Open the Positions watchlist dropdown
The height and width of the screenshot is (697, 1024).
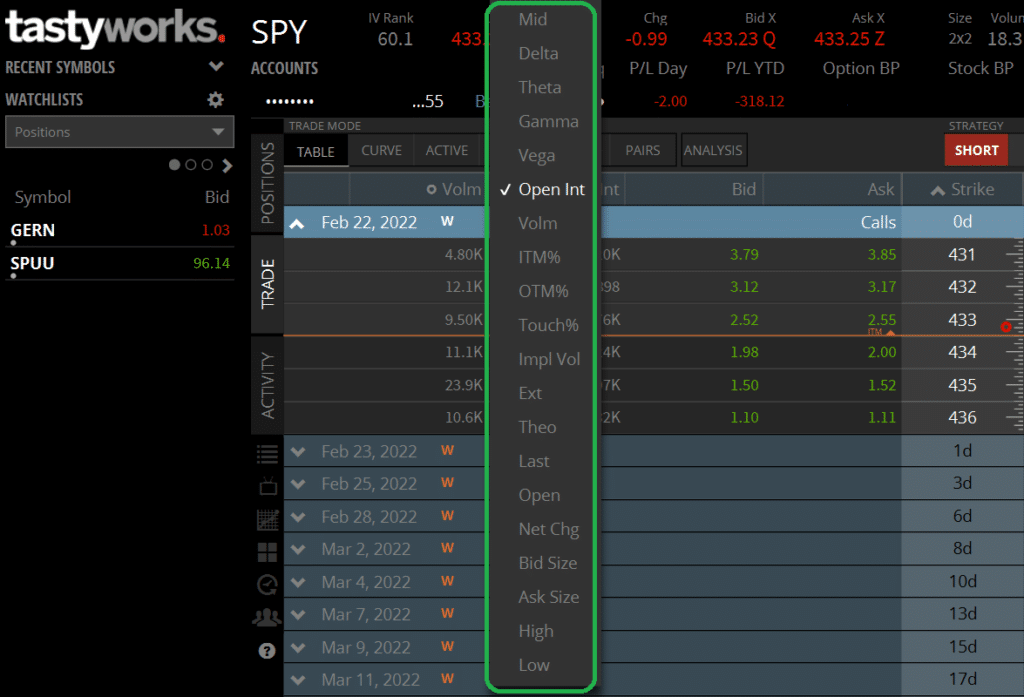click(120, 132)
